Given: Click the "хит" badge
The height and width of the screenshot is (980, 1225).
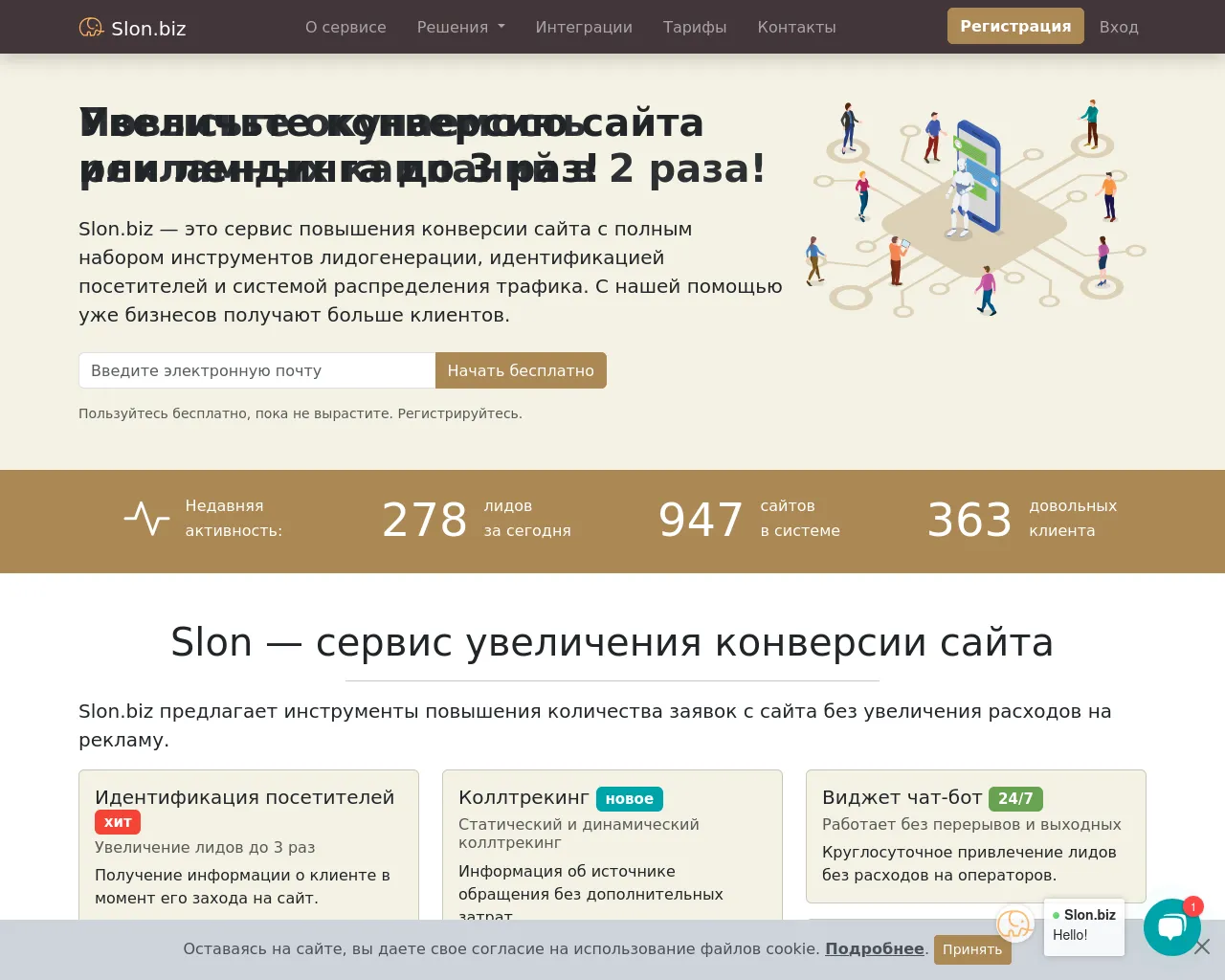Looking at the screenshot, I should (118, 822).
